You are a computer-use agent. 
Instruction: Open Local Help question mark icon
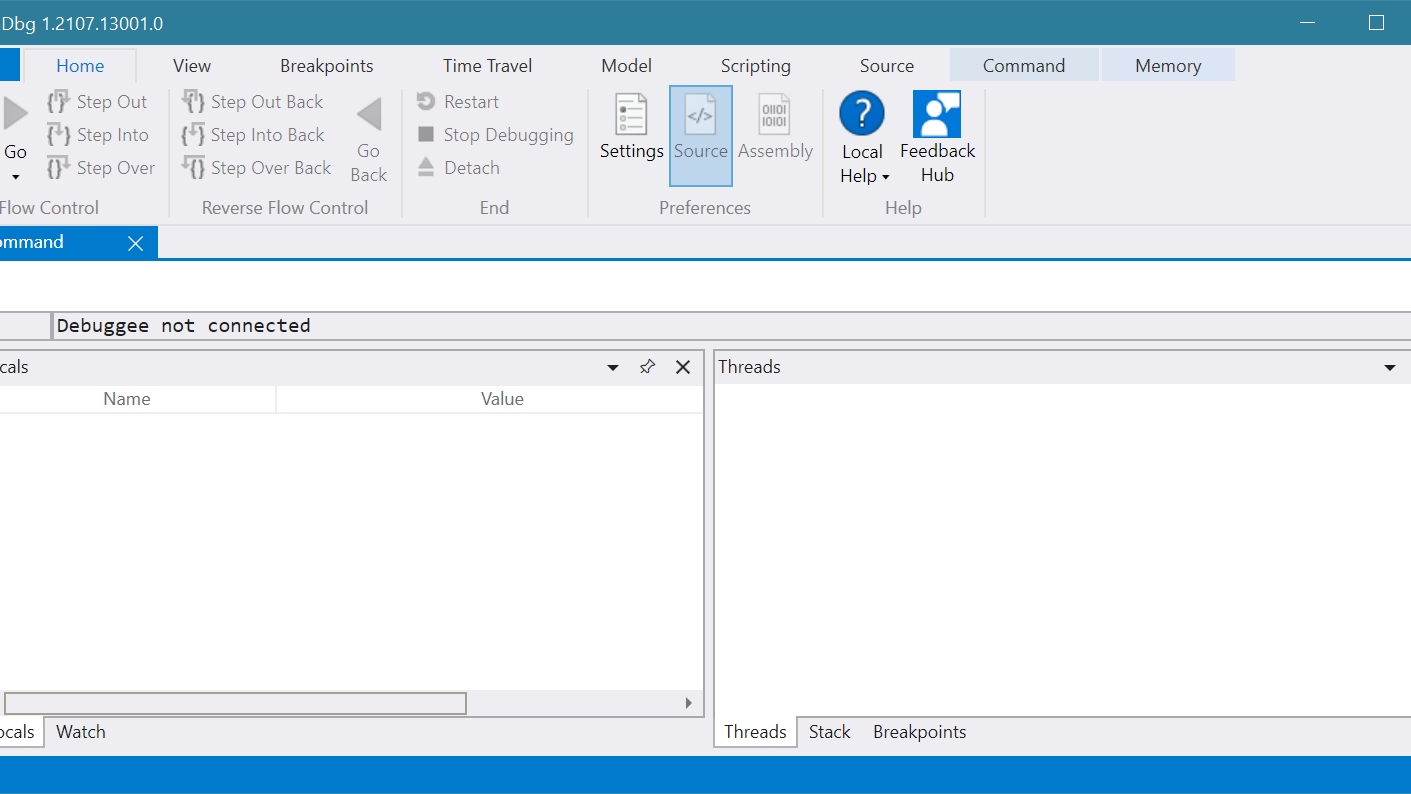tap(862, 114)
